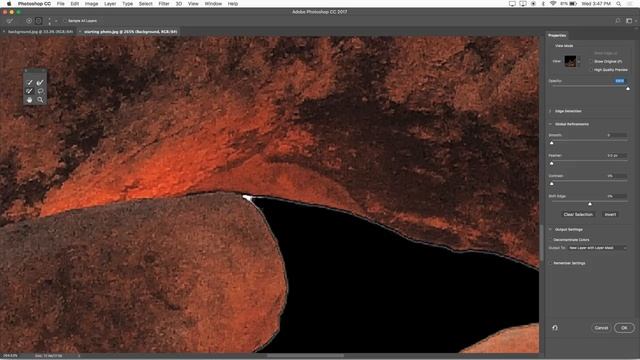Screen dimensions: 640x360
Task: Click the Smooth value field
Action: tap(617, 135)
